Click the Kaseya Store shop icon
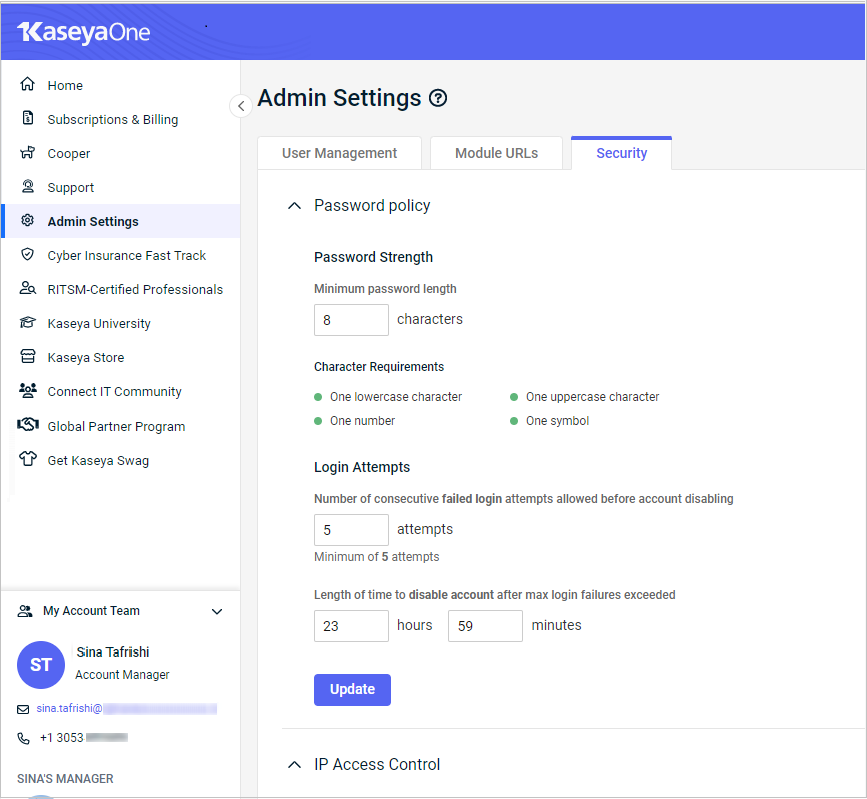This screenshot has width=867, height=799. (x=28, y=356)
